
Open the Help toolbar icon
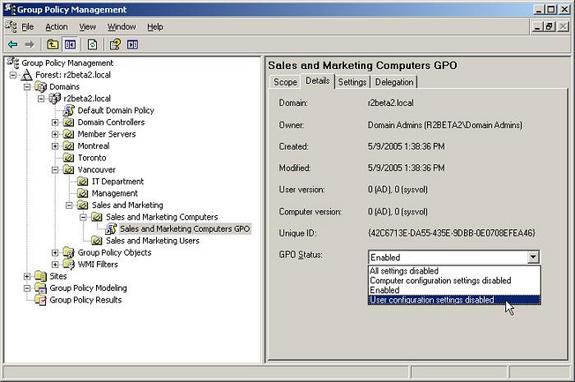(x=115, y=45)
